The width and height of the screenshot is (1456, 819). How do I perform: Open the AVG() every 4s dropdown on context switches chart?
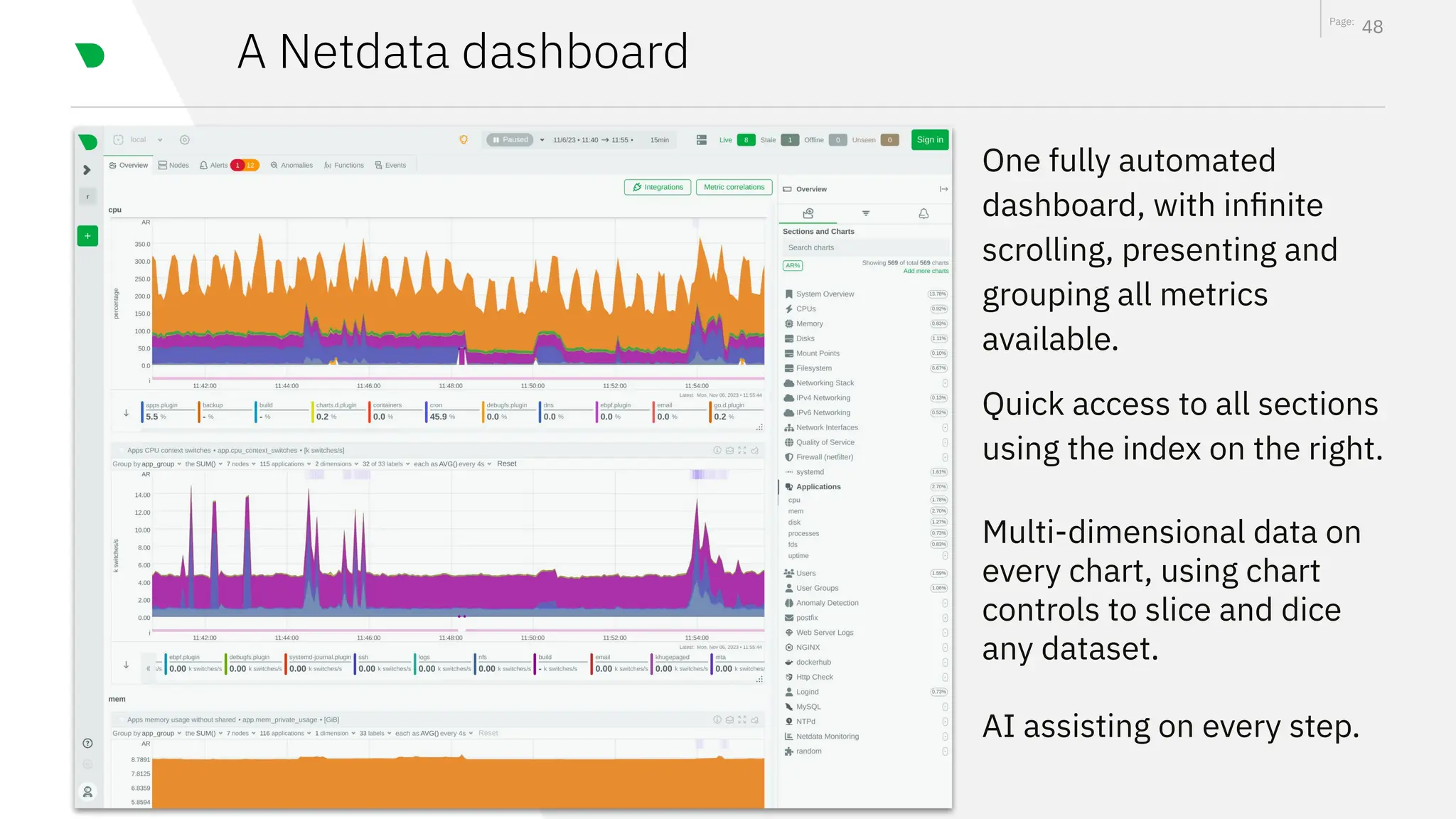(x=453, y=464)
